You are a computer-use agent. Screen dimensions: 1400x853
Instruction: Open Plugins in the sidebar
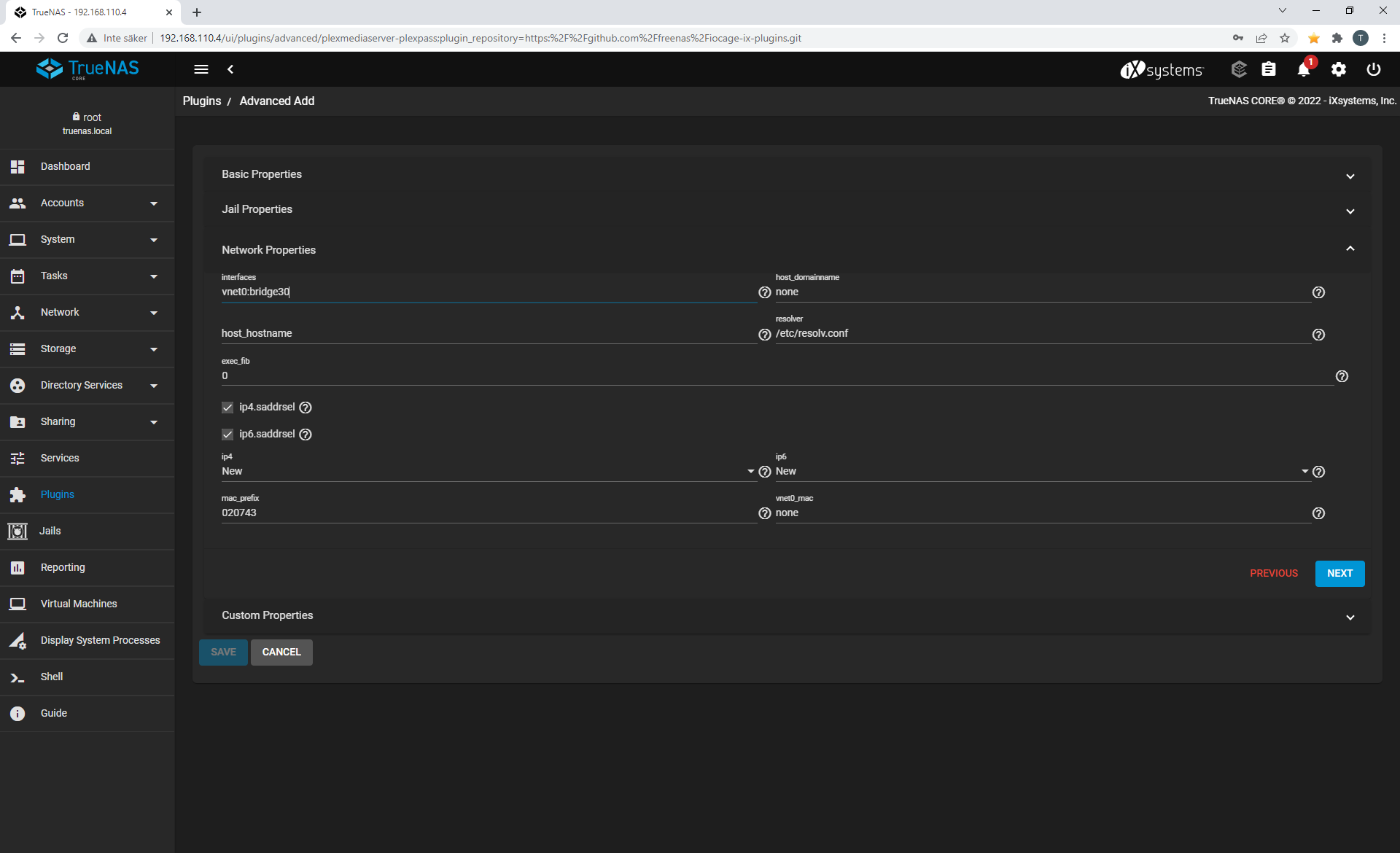(x=87, y=495)
